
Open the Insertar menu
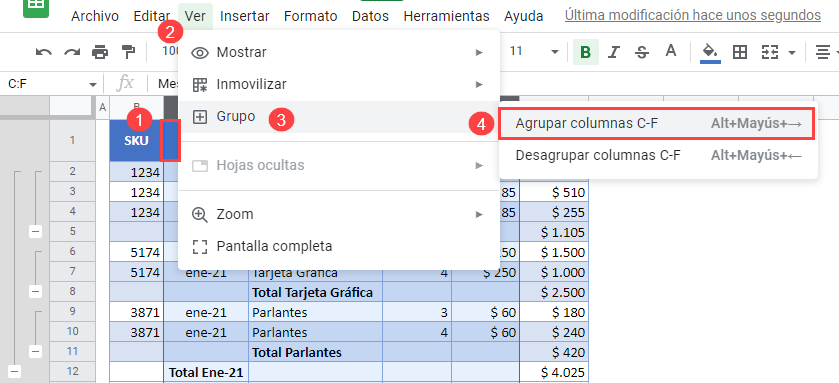click(x=245, y=16)
